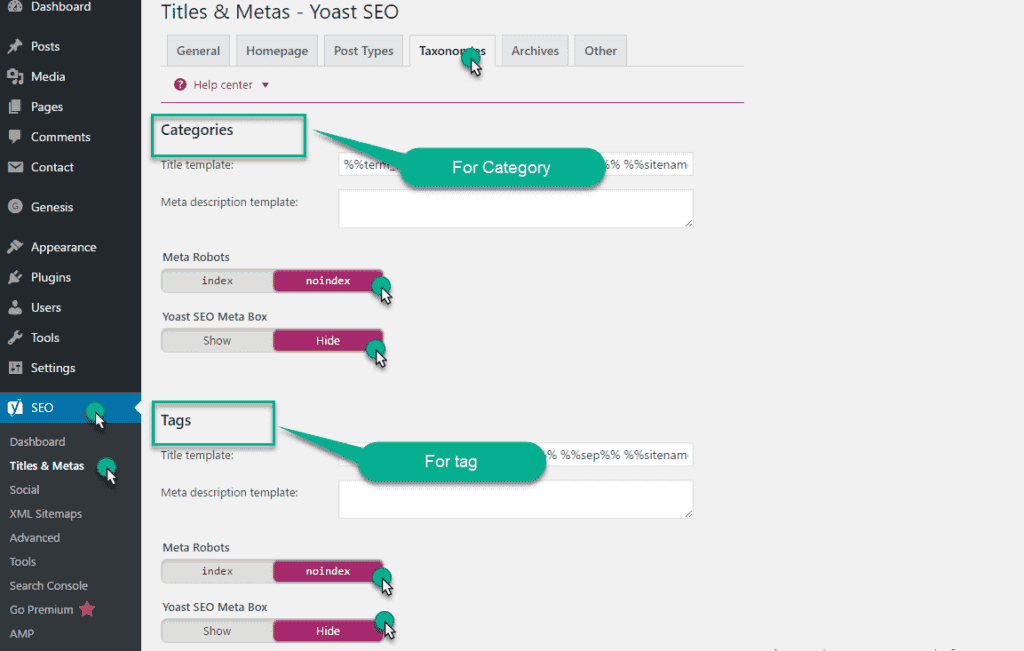
Task: Select the Genesis icon in sidebar
Action: click(15, 207)
